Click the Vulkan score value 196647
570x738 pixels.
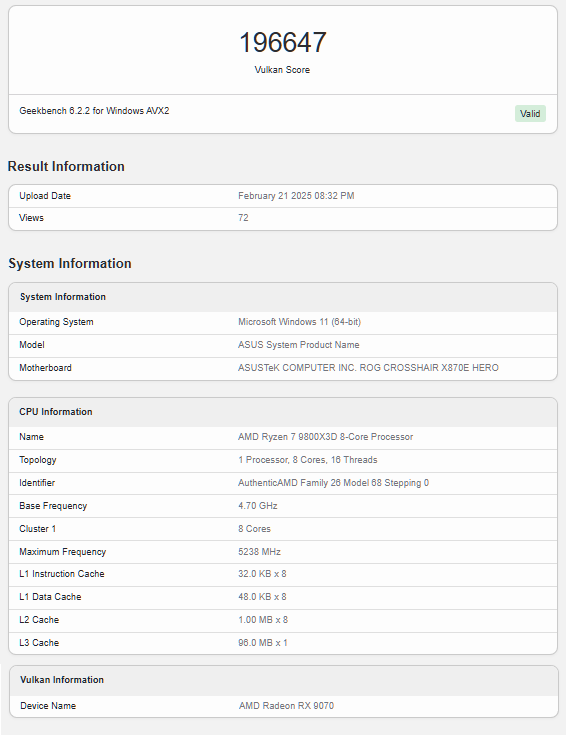click(x=282, y=42)
